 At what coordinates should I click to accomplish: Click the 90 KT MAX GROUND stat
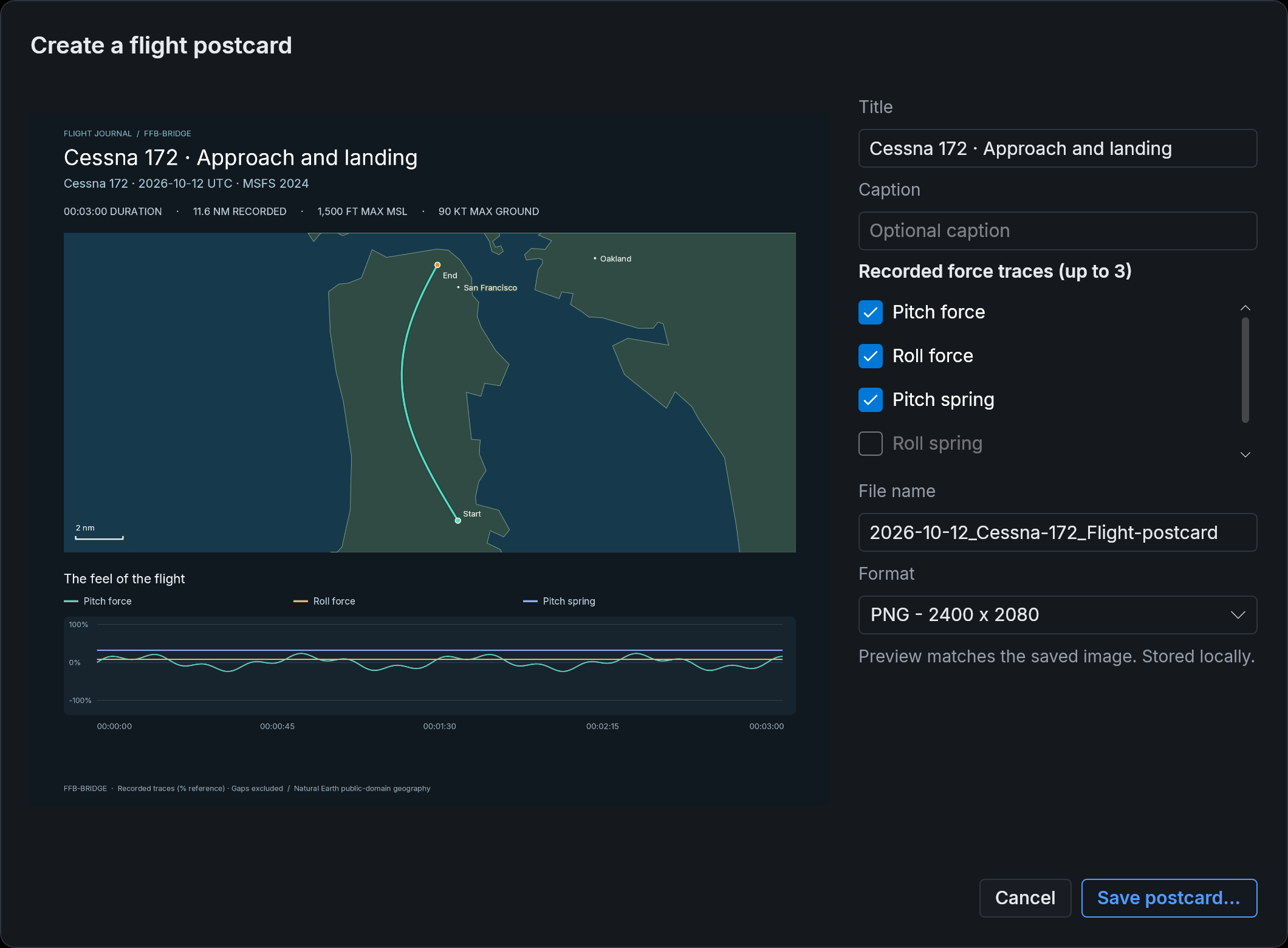(488, 211)
